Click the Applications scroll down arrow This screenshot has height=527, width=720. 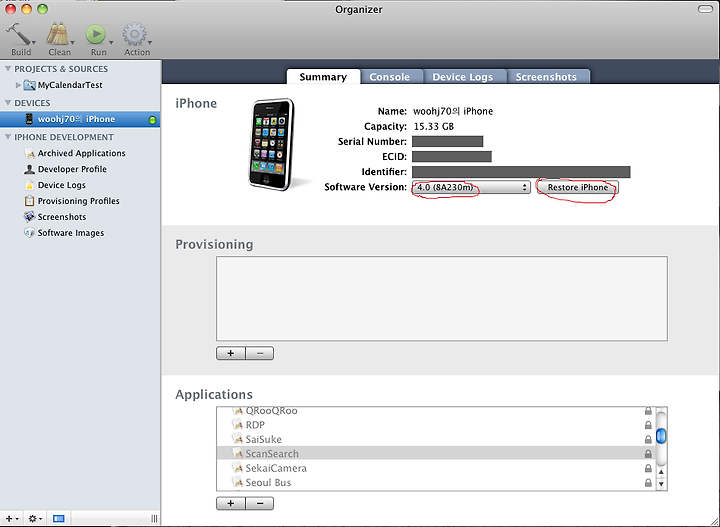point(661,484)
